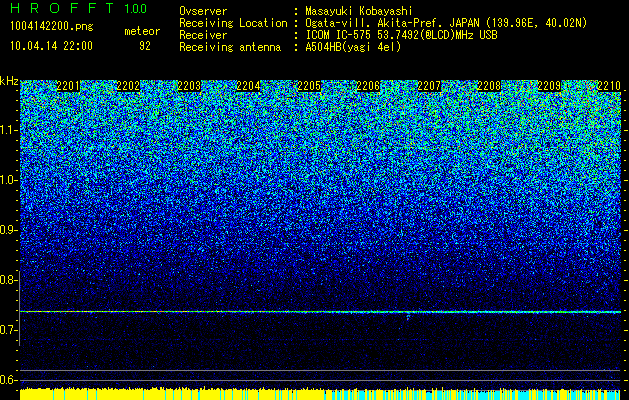Click the 2209 time marker
Image resolution: width=629 pixels, height=400 pixels.
[549, 85]
